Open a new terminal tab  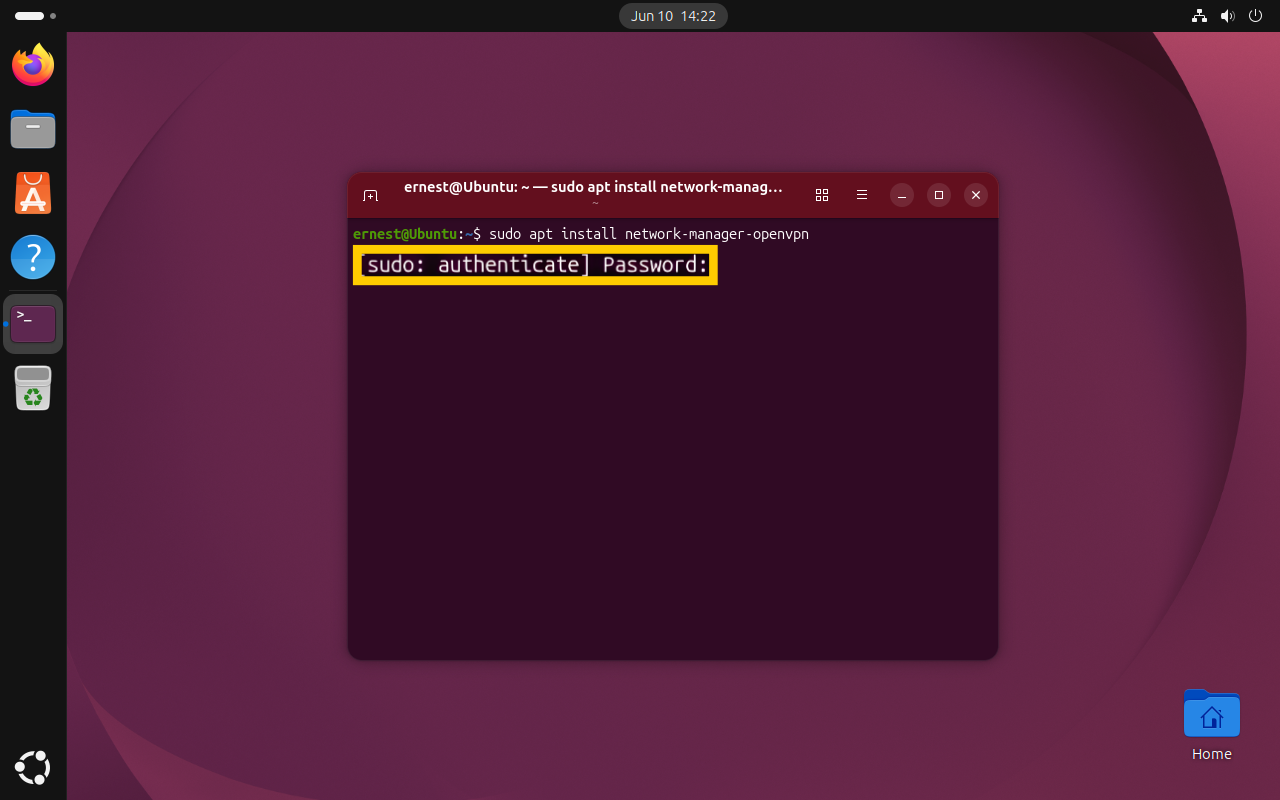click(x=370, y=195)
